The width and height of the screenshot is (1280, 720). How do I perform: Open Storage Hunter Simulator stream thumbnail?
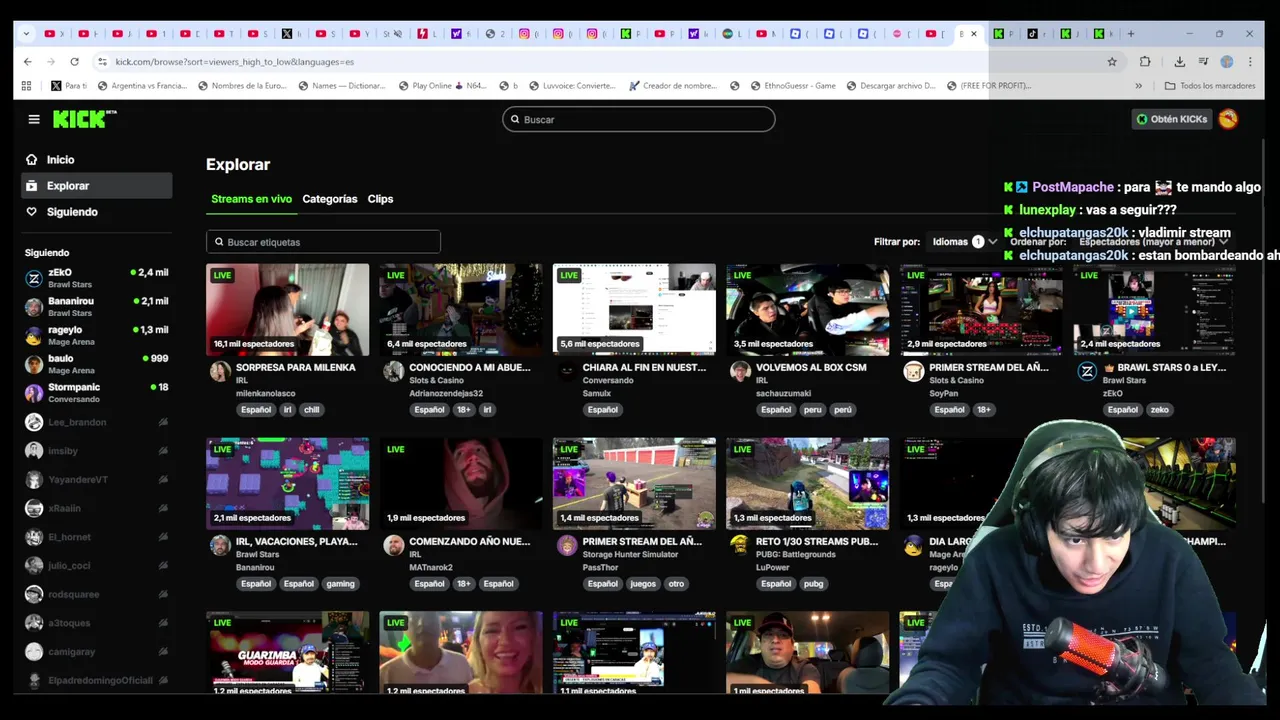[x=634, y=483]
